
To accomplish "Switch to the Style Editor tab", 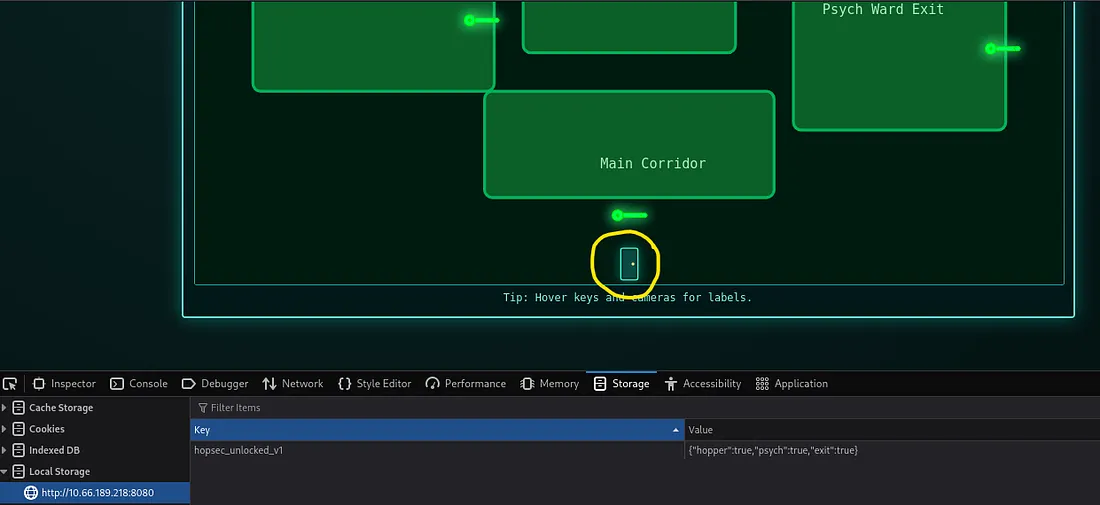I will click(x=375, y=384).
